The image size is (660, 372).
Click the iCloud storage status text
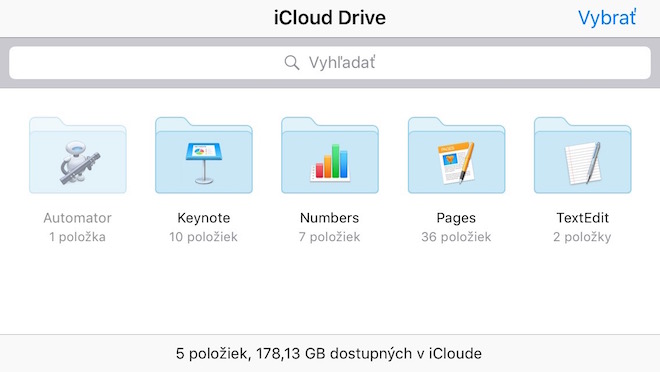(x=329, y=353)
